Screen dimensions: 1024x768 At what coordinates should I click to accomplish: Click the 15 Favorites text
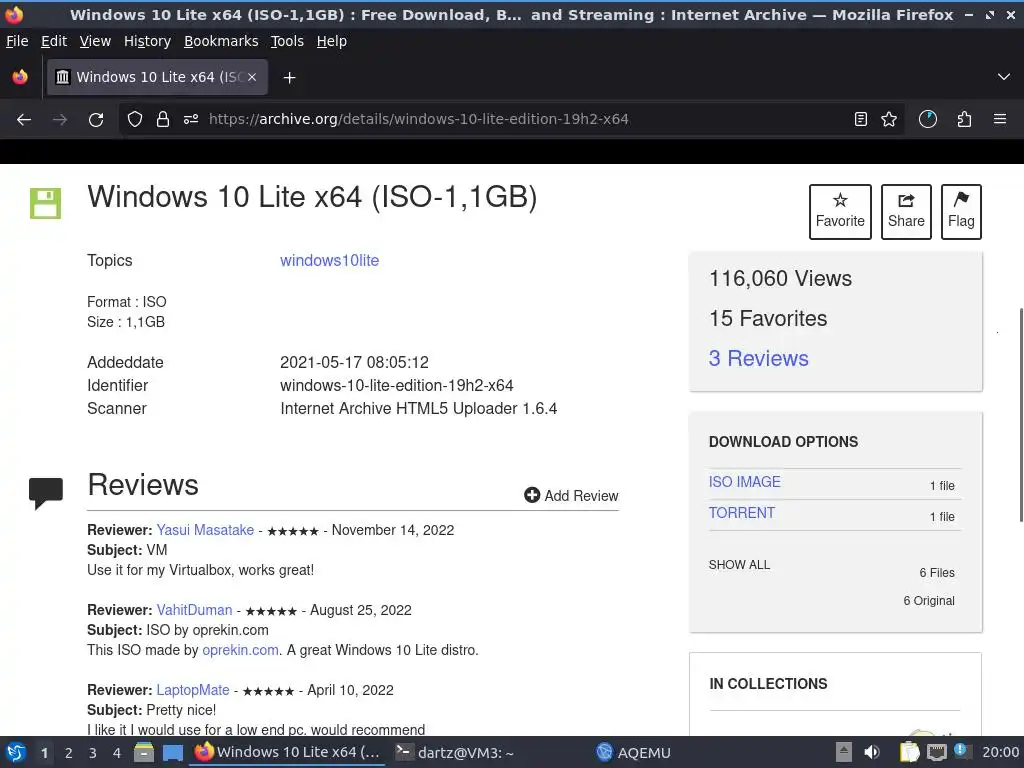click(x=768, y=319)
